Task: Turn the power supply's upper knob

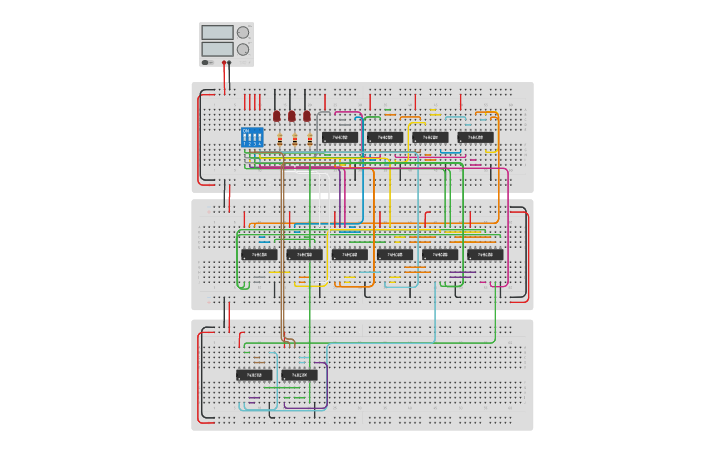Action: [x=242, y=33]
